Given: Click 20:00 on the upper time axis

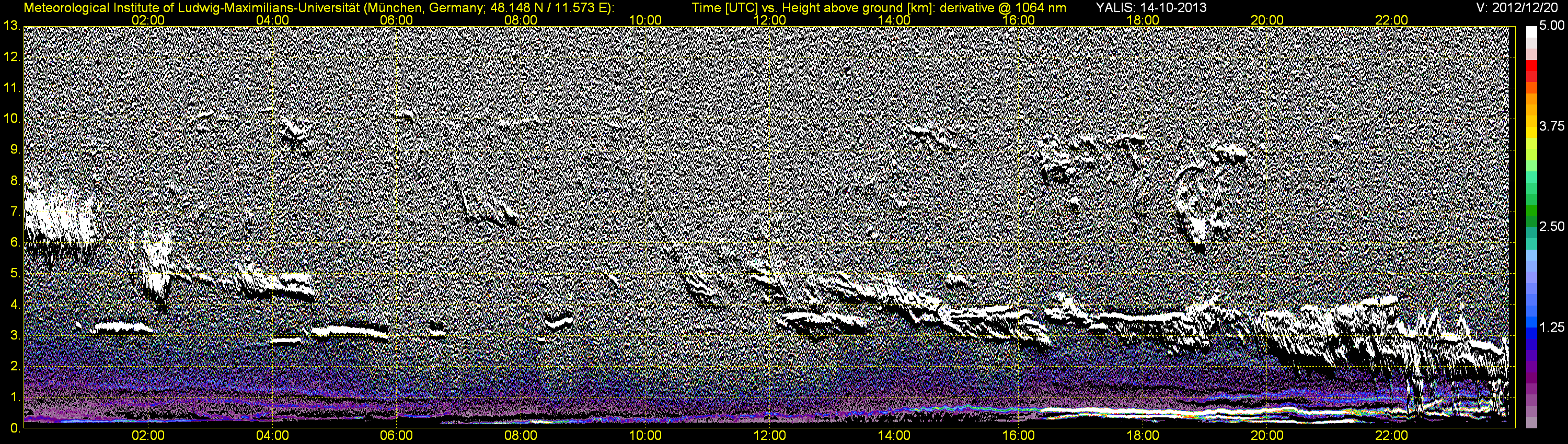Looking at the screenshot, I should coord(1267,20).
